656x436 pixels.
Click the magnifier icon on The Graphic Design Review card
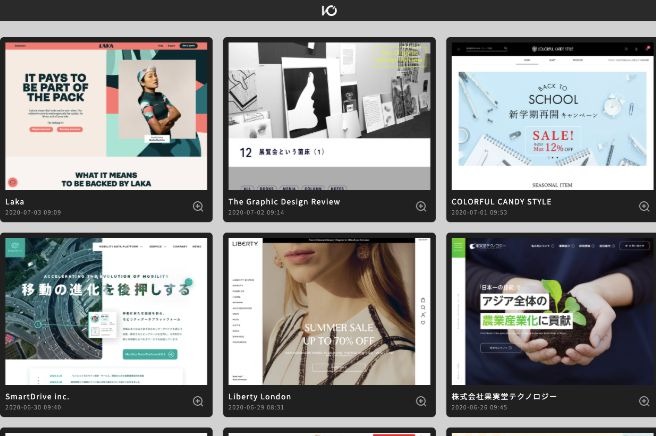[421, 206]
